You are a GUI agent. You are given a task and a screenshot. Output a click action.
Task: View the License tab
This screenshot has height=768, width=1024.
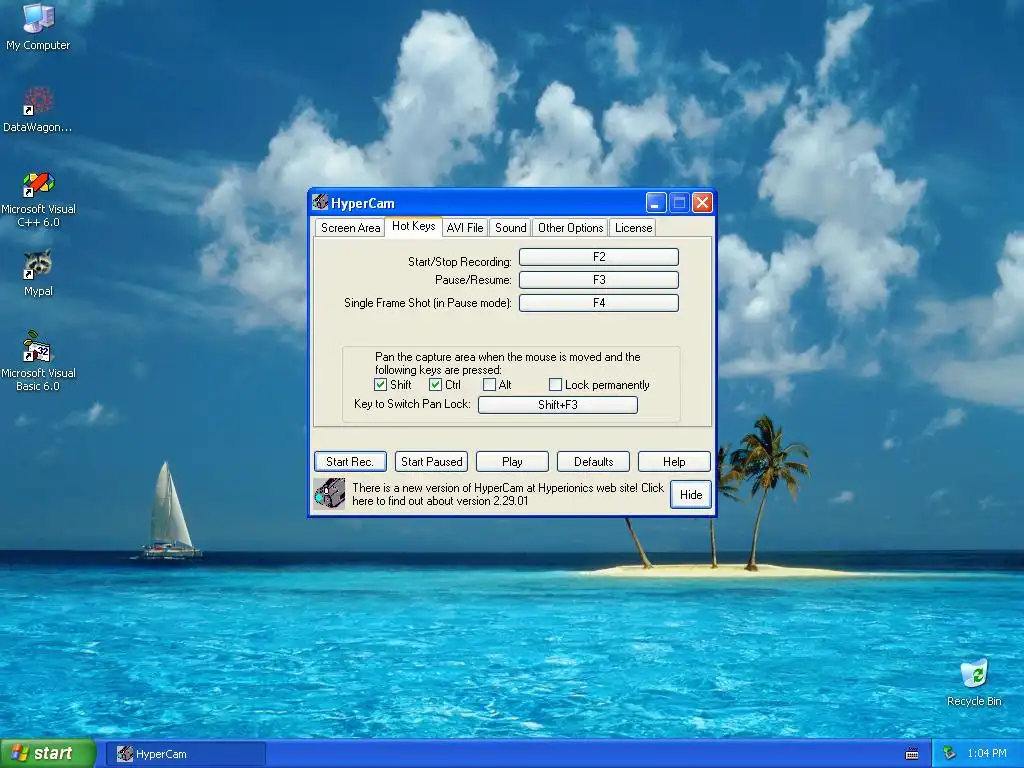(x=633, y=227)
